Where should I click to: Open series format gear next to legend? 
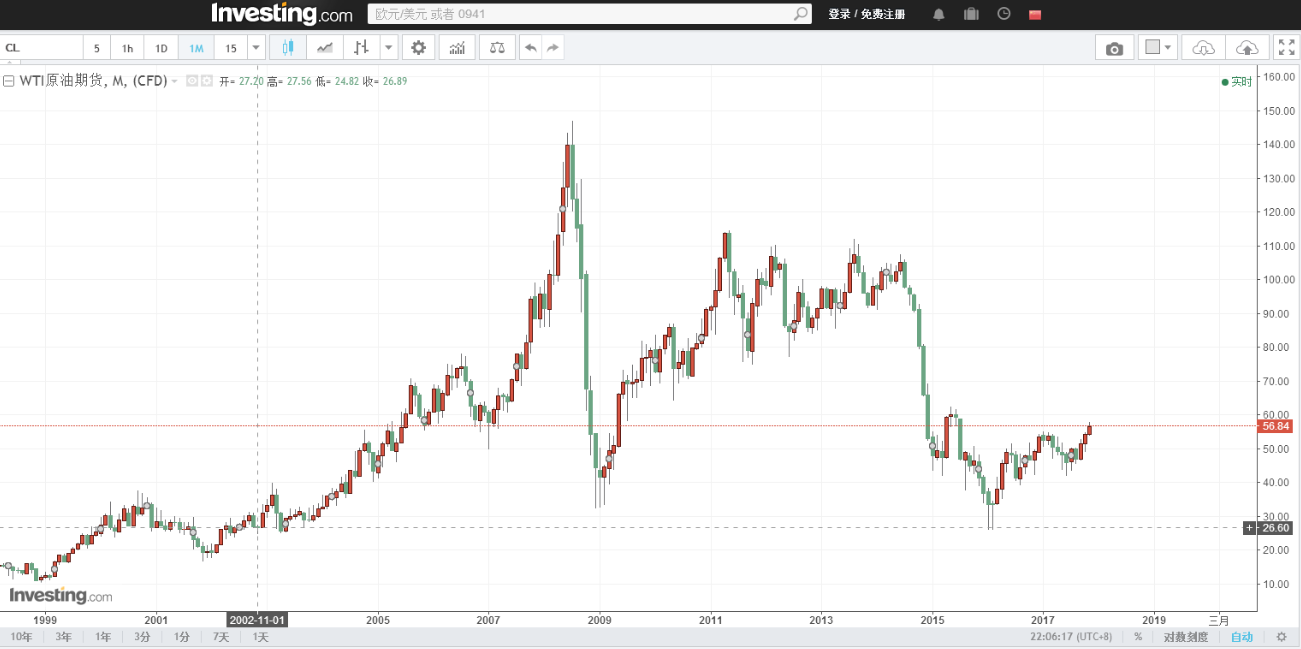click(x=207, y=81)
